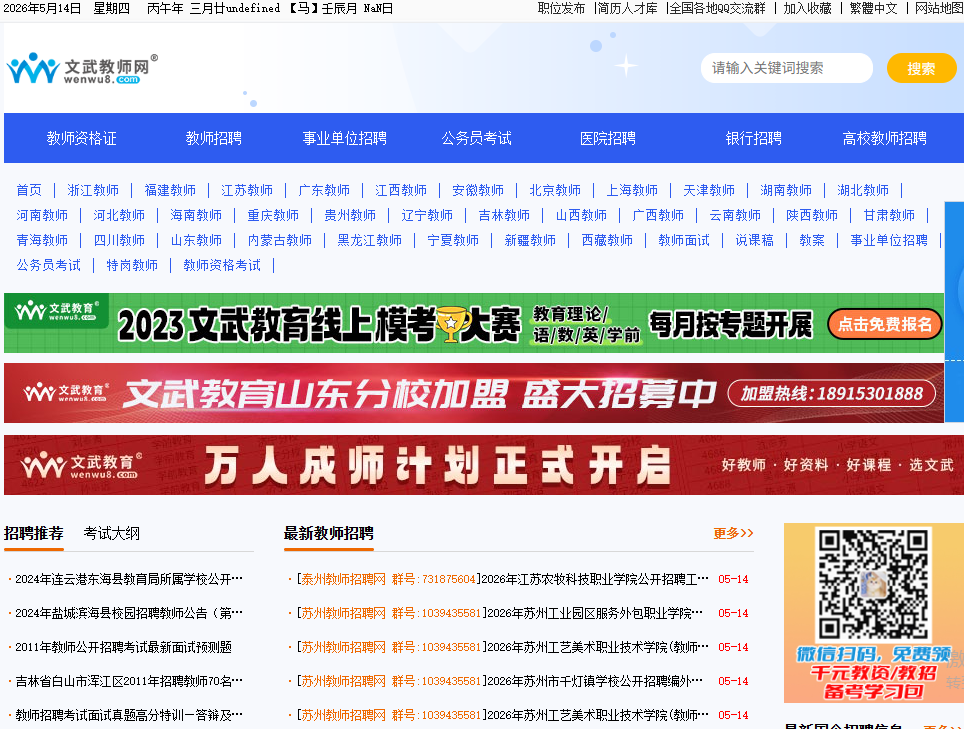Open 银行招聘 navigation item
The height and width of the screenshot is (729, 964).
click(753, 138)
